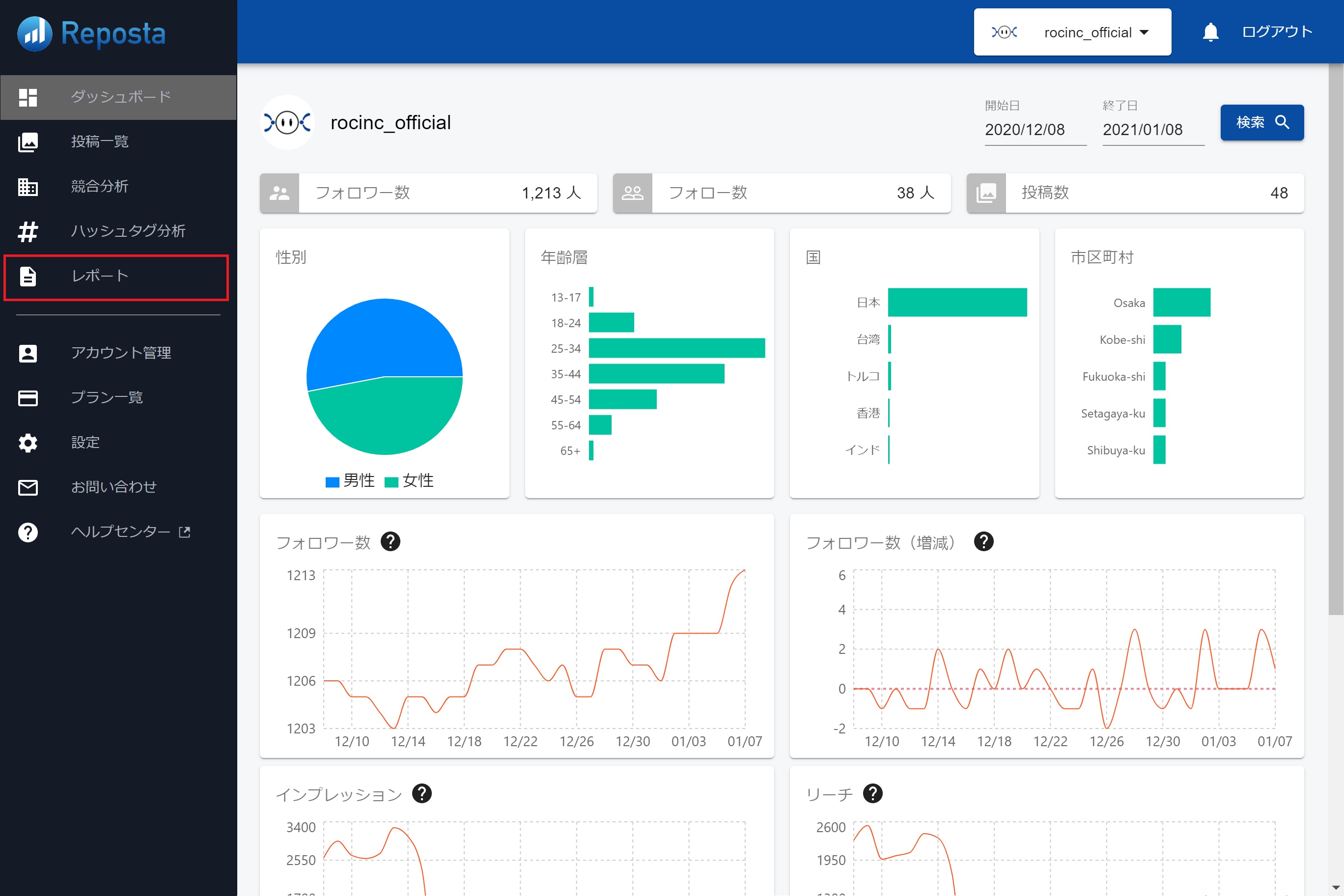The width and height of the screenshot is (1344, 896).
Task: Click the page vertical scrollbar
Action: [x=1336, y=339]
